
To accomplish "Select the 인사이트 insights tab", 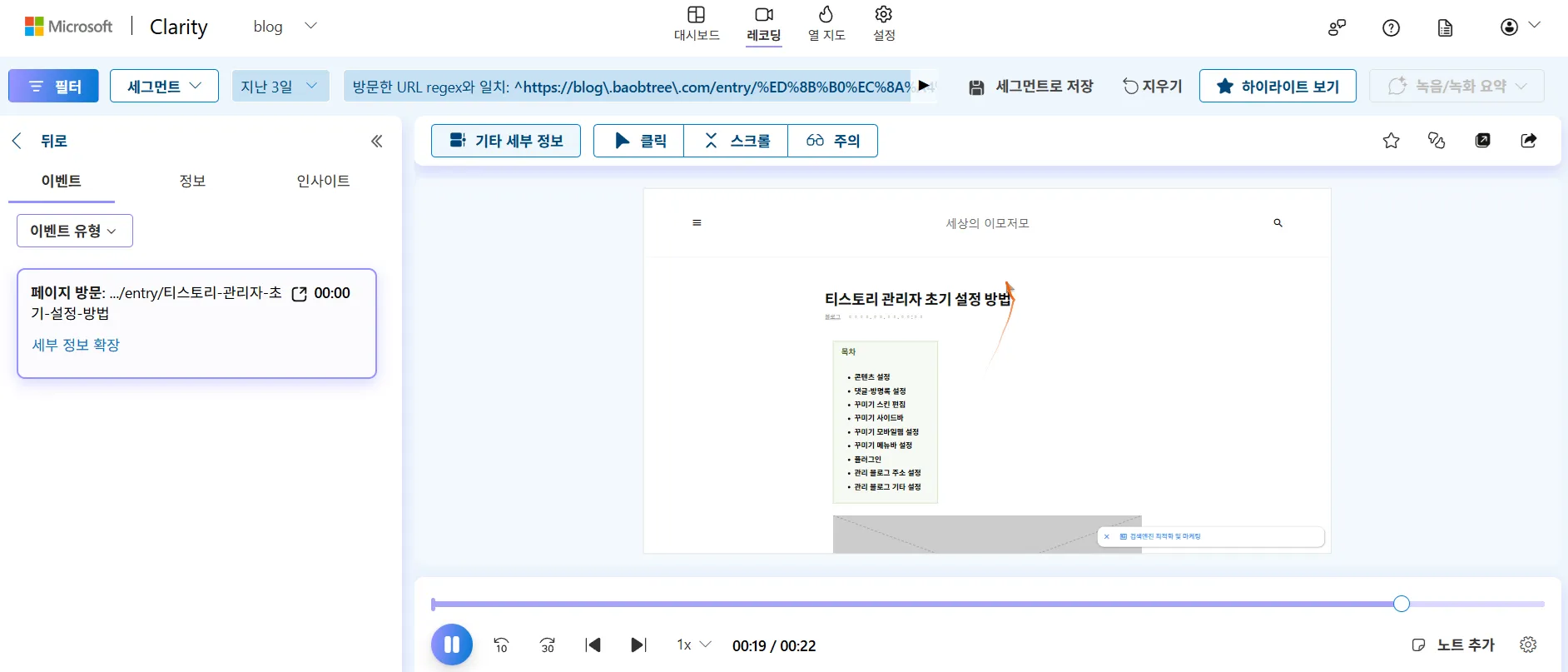I will (323, 181).
